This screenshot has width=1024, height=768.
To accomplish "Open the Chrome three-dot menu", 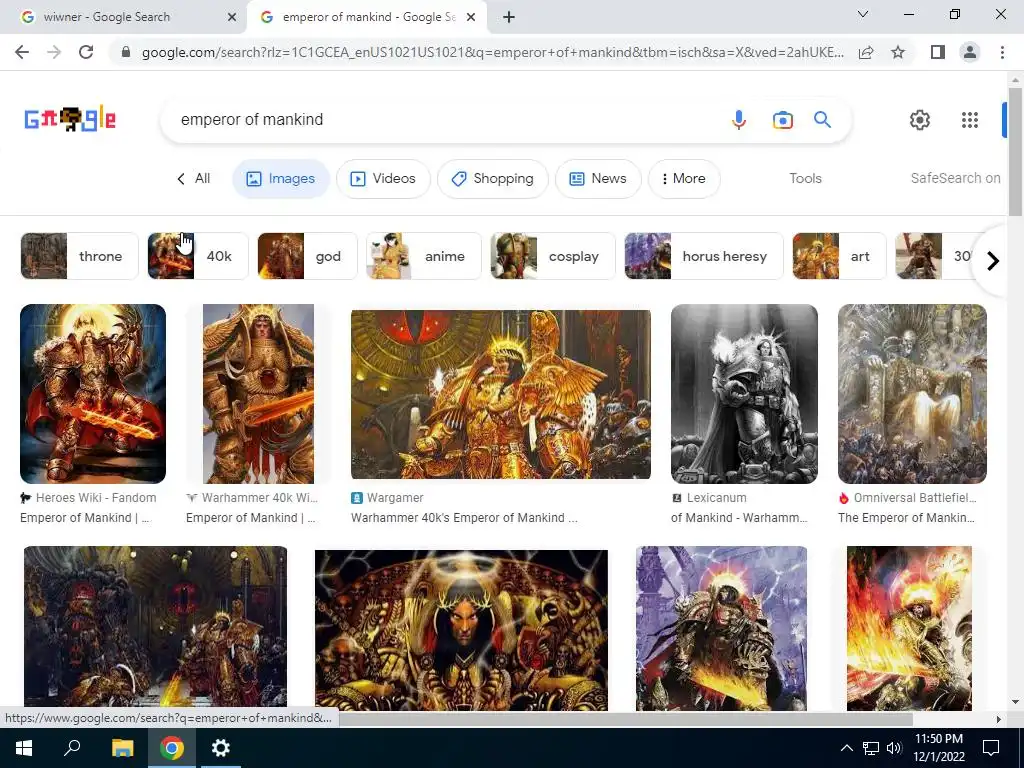I will pos(1002,52).
